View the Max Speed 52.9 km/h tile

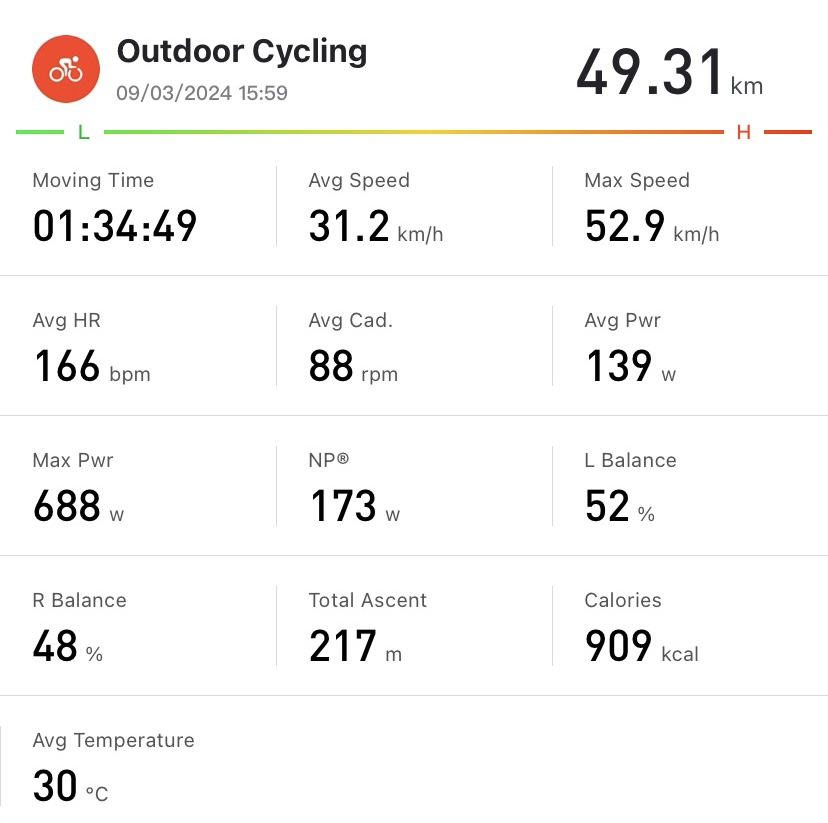(x=690, y=206)
